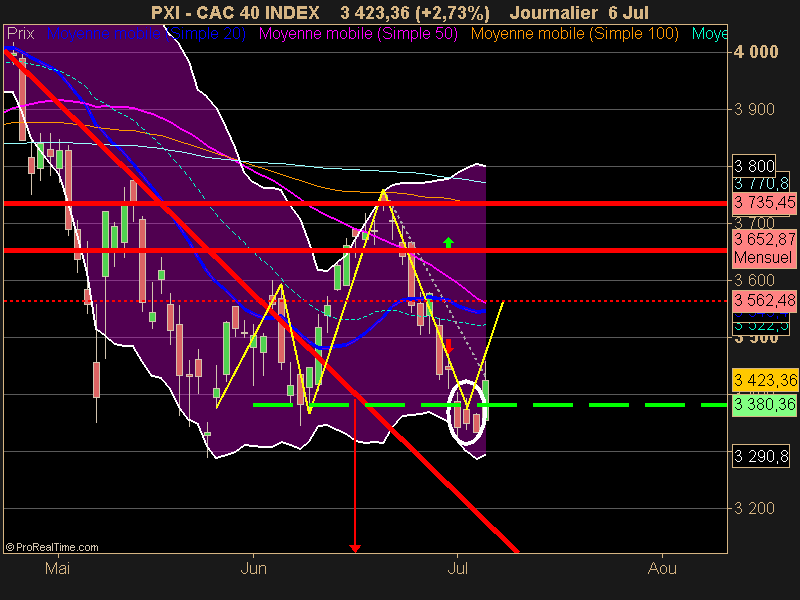Image resolution: width=800 pixels, height=600 pixels.
Task: Click the price value 3 423,36 (+2,73%) in title
Action: pos(415,12)
